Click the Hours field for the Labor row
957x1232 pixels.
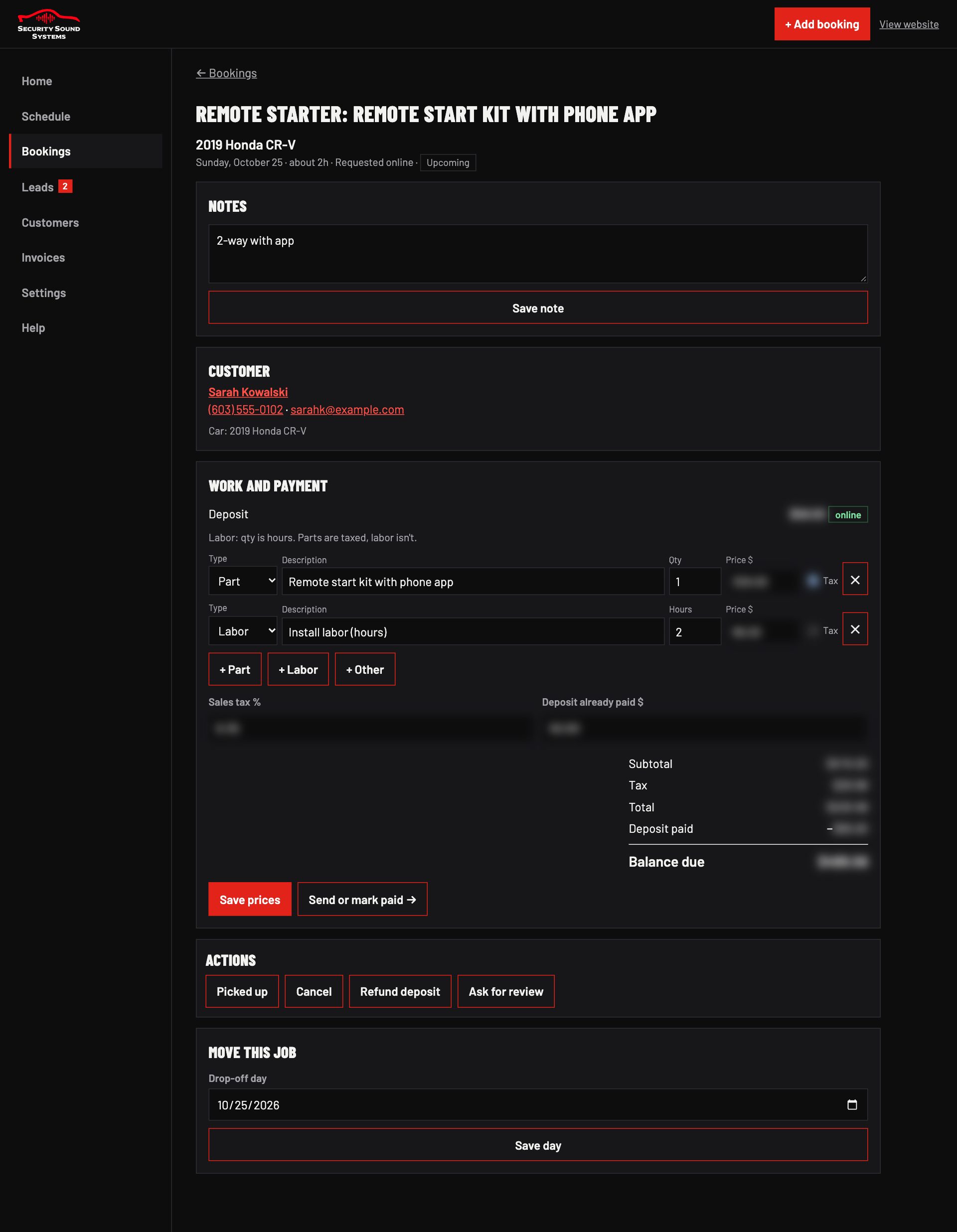(695, 632)
